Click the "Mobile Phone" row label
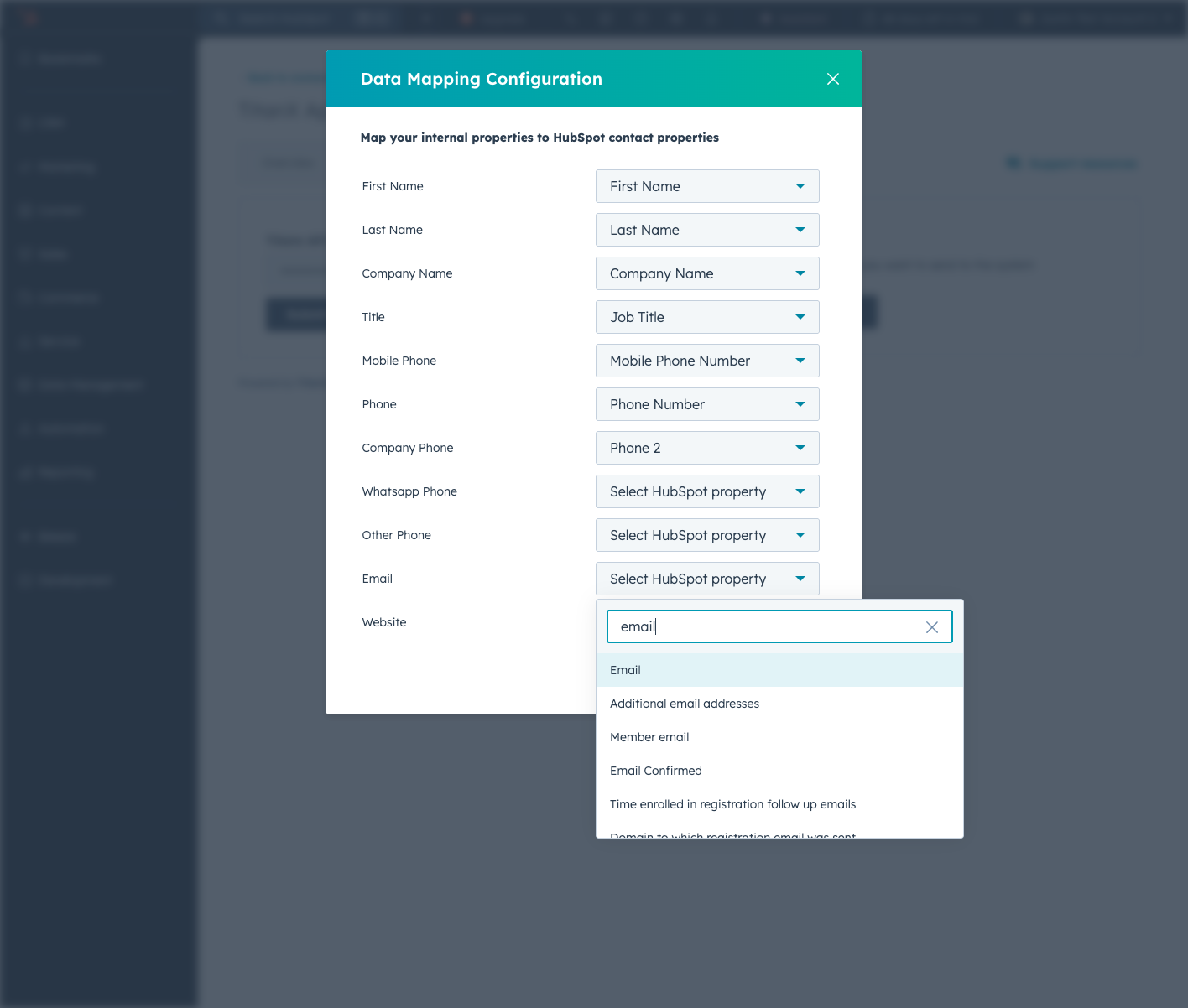Screen dimensions: 1188x1008 (399, 361)
